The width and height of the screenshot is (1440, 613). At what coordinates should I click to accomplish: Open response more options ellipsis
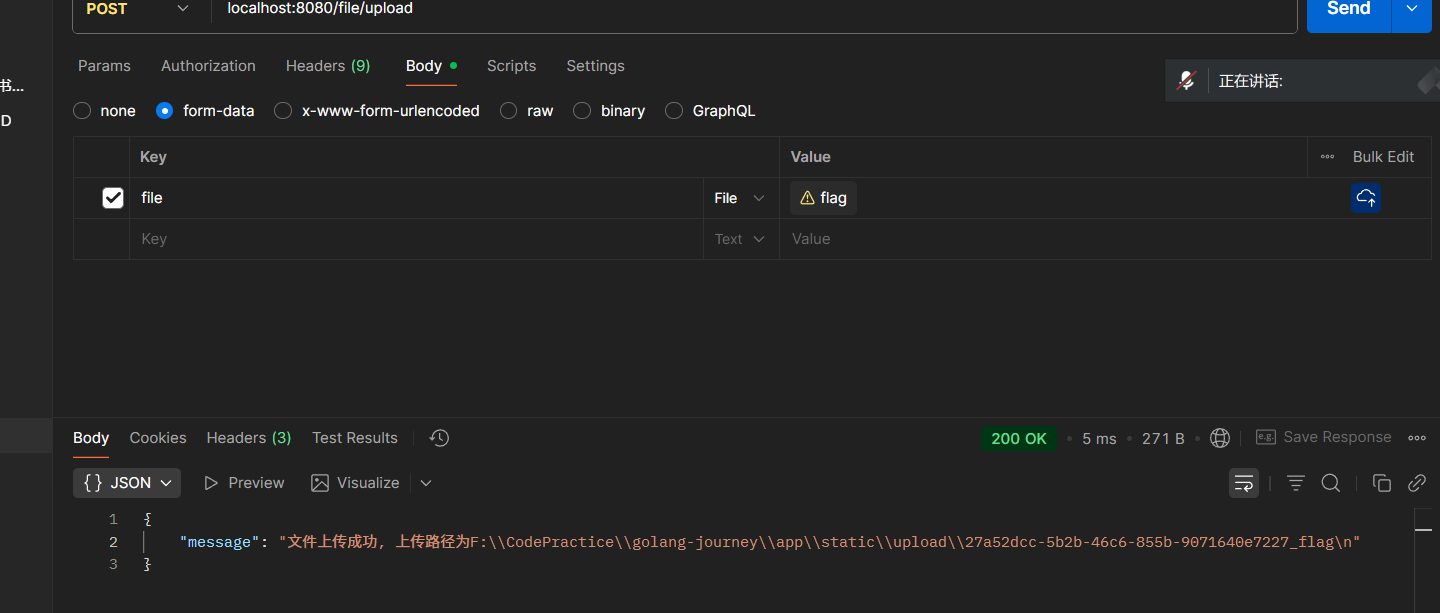[x=1416, y=438]
